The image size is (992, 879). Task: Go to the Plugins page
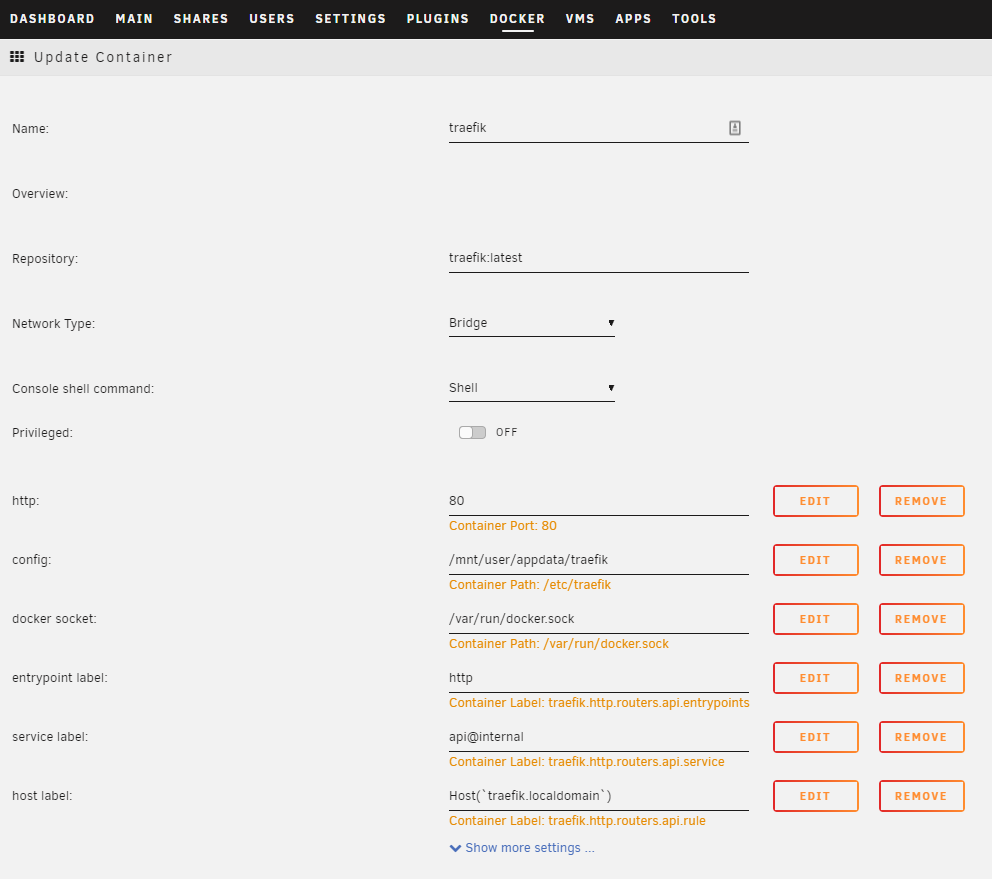click(437, 19)
